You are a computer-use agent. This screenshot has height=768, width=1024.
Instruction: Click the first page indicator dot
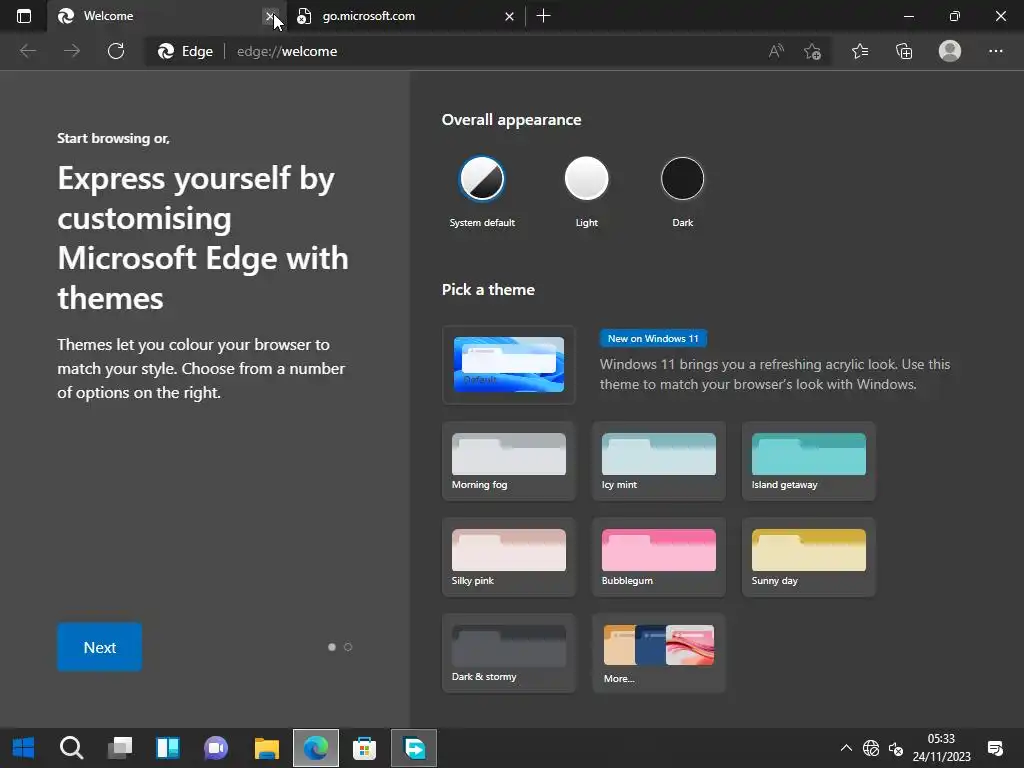[x=332, y=647]
